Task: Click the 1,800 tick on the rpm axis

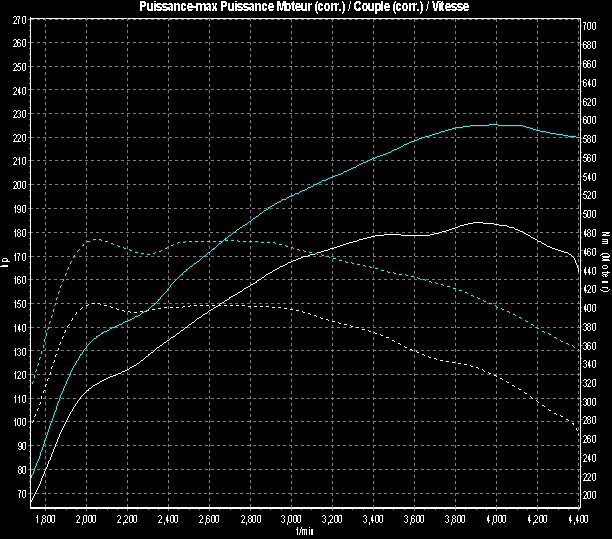Action: pos(45,521)
